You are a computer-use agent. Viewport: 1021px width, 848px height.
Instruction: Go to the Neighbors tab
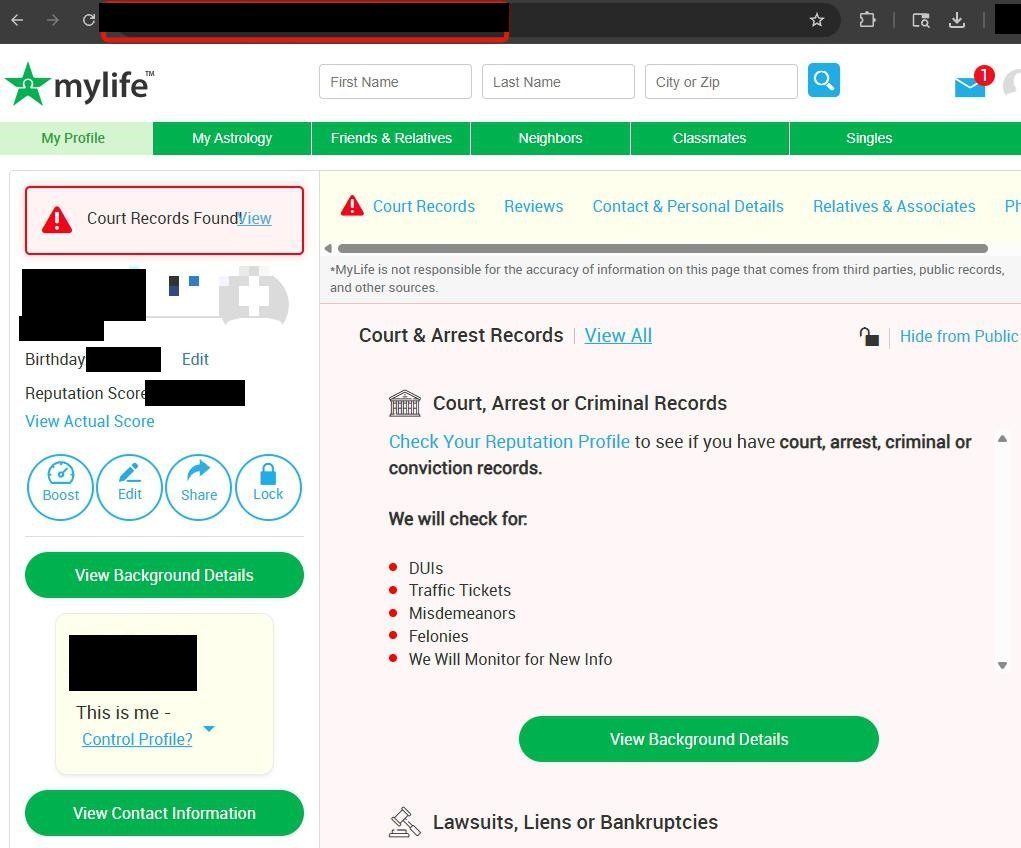coord(550,138)
